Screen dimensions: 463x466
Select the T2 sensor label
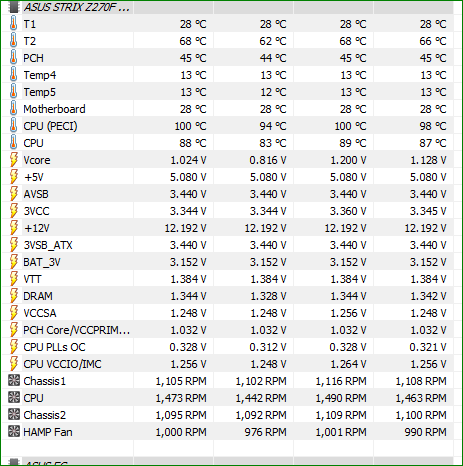(x=29, y=41)
